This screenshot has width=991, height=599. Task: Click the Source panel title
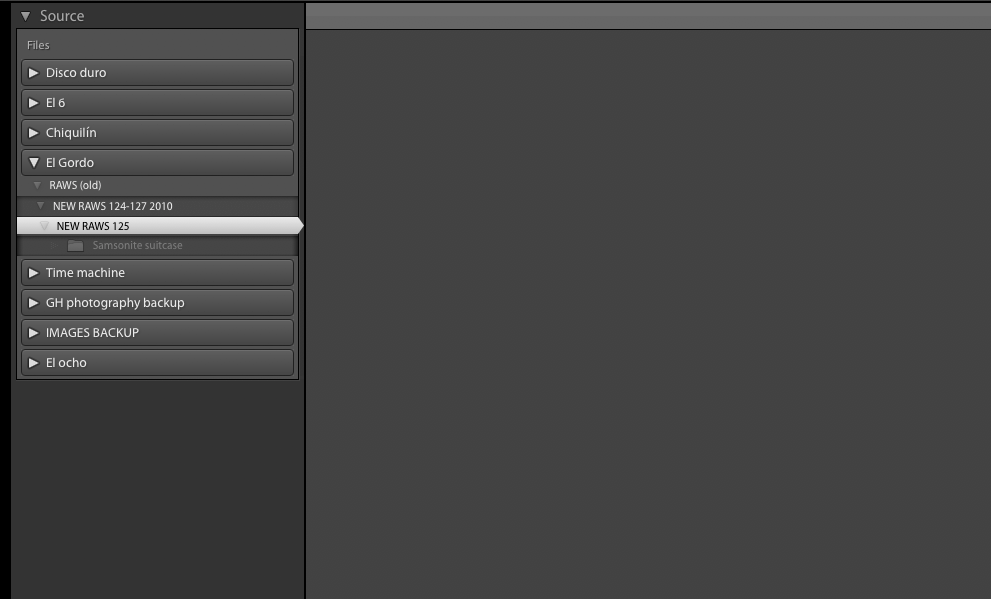tap(62, 16)
